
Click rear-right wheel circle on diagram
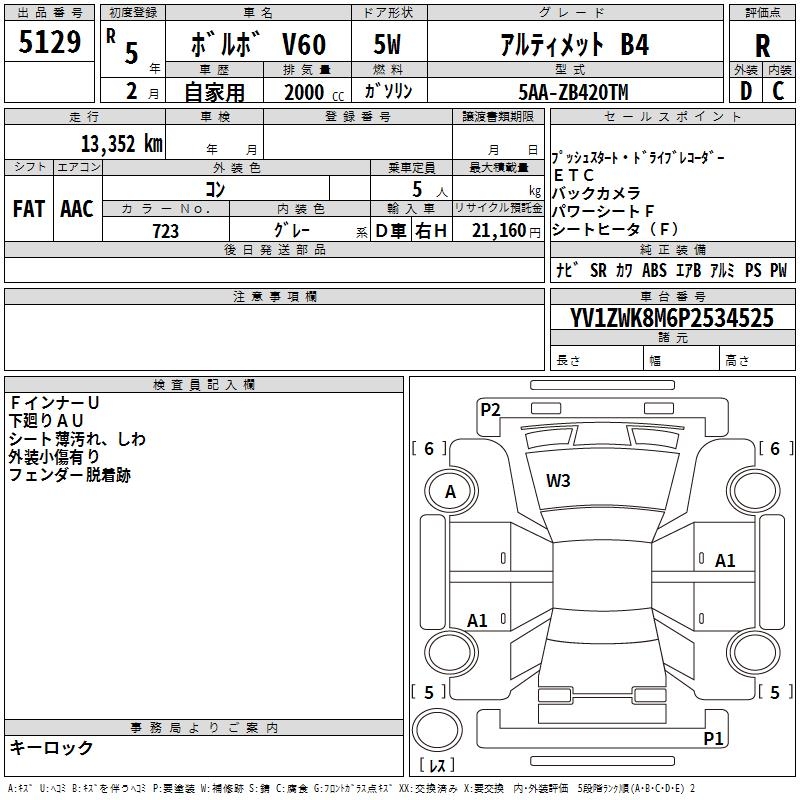click(754, 653)
